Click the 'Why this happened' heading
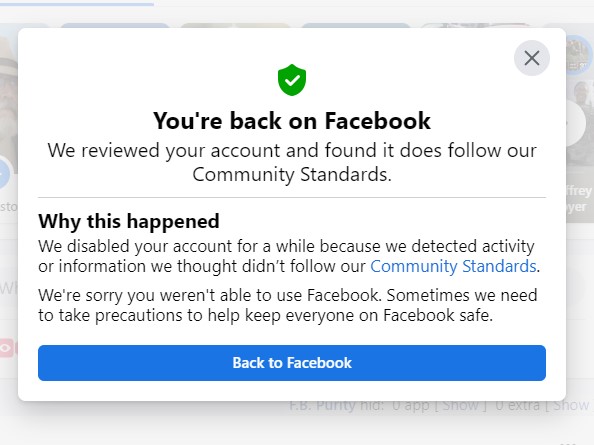 pyautogui.click(x=129, y=221)
